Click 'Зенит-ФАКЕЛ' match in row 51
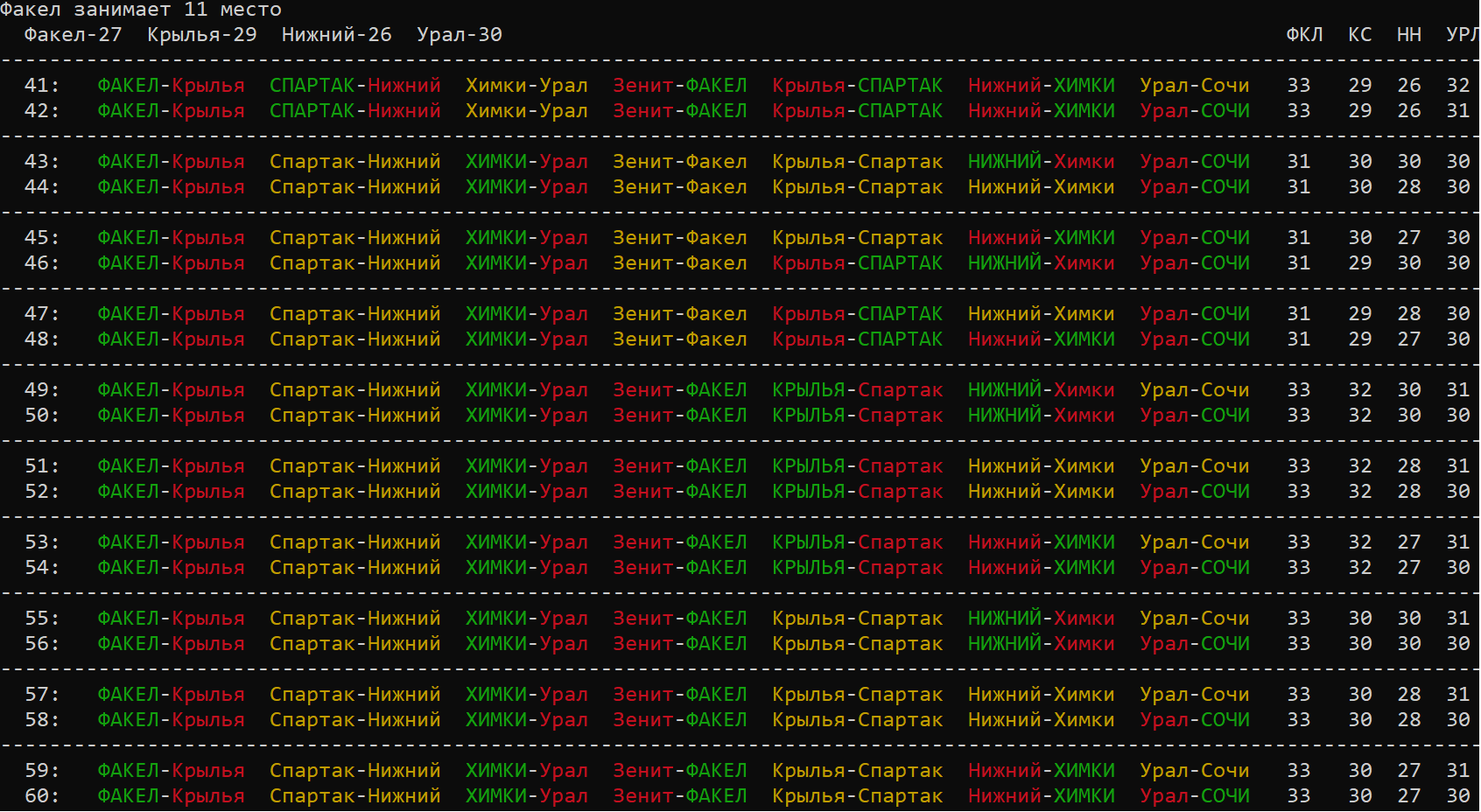 680,466
